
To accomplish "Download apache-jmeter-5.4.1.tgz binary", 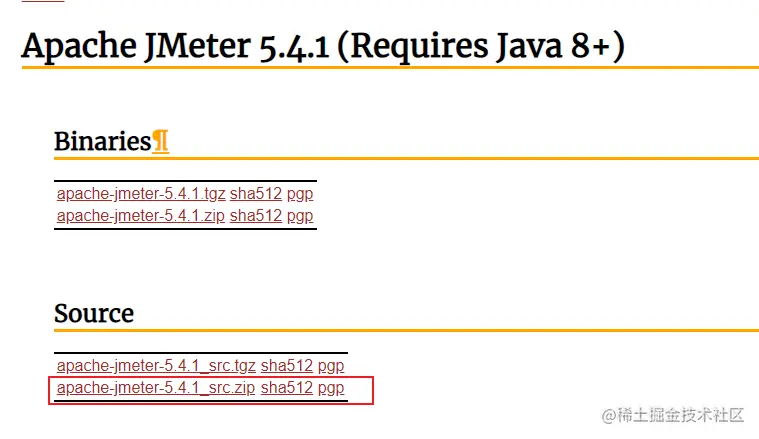I will click(x=141, y=194).
